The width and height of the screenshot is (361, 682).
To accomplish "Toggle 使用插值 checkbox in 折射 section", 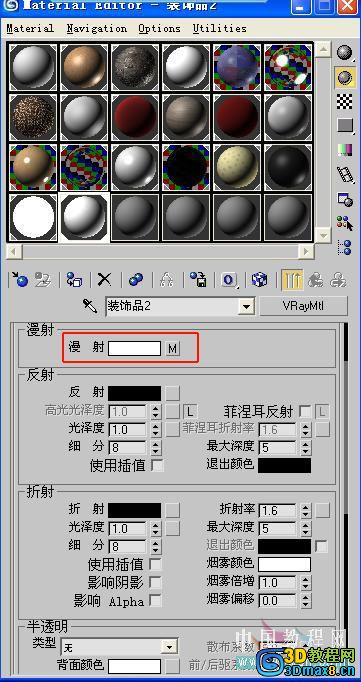I will [155, 565].
